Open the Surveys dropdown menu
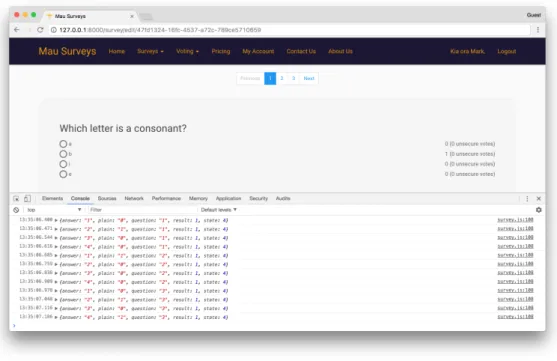 [150, 51]
